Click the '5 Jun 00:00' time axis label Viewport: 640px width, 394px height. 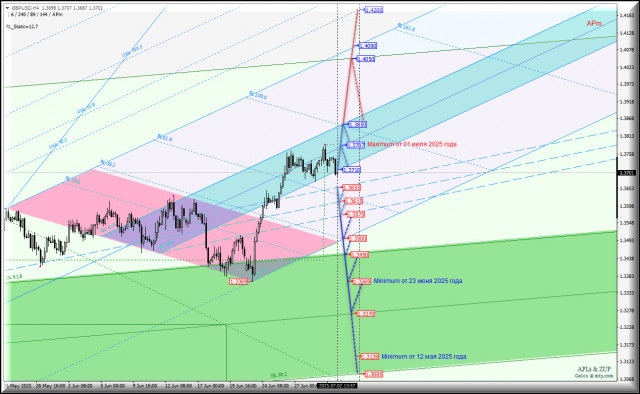click(x=112, y=386)
